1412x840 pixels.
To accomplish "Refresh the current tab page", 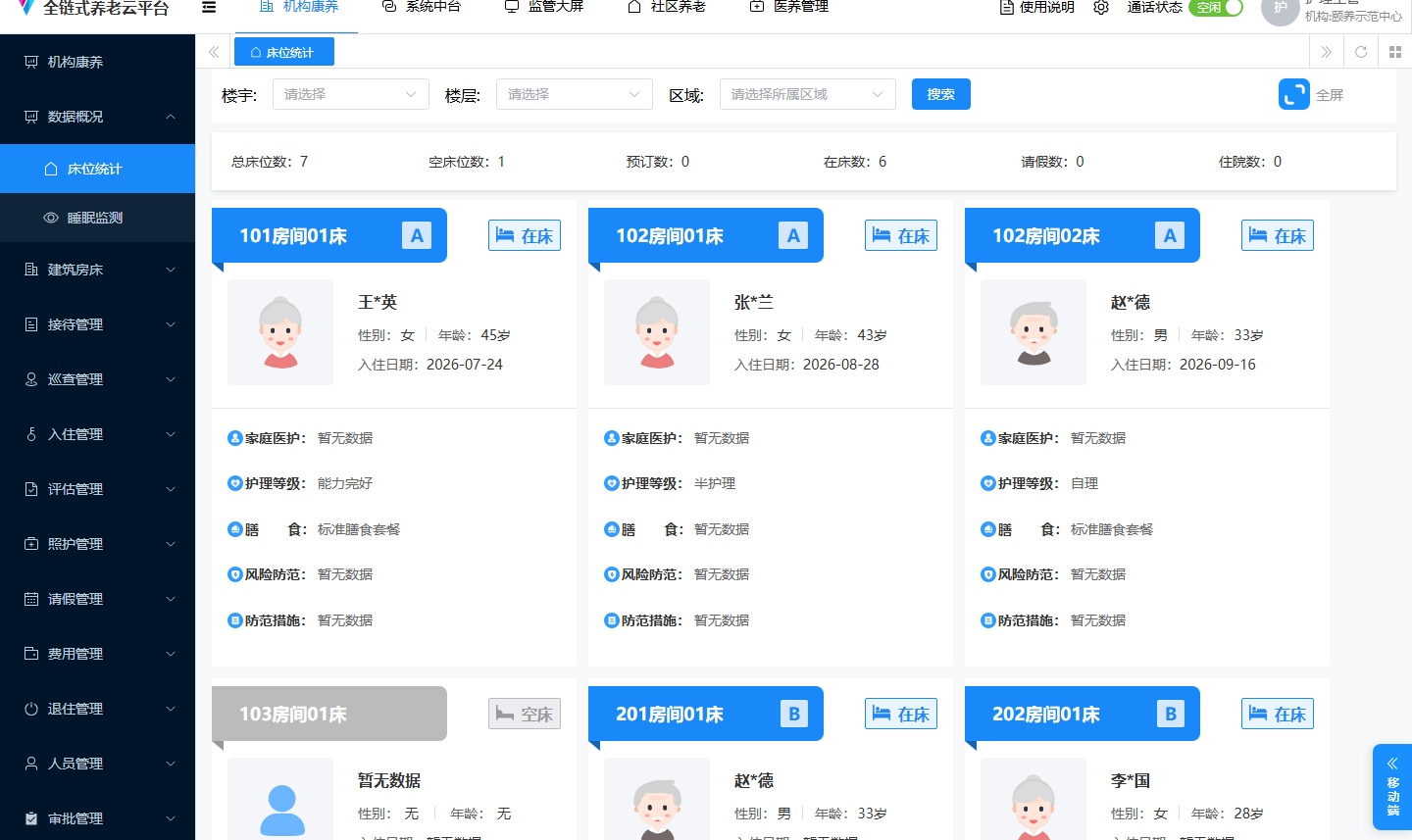I will pos(1361,52).
